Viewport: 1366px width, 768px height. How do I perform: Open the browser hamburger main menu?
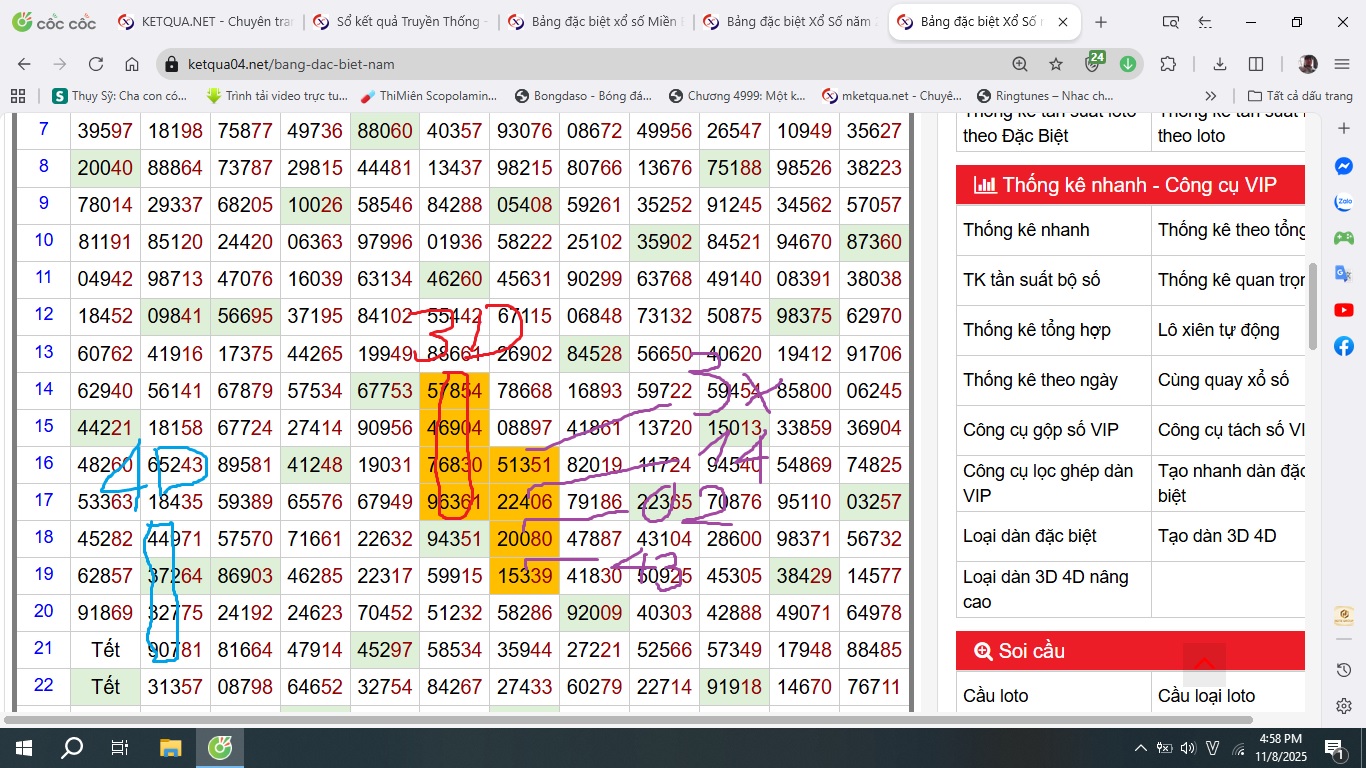tap(1342, 64)
